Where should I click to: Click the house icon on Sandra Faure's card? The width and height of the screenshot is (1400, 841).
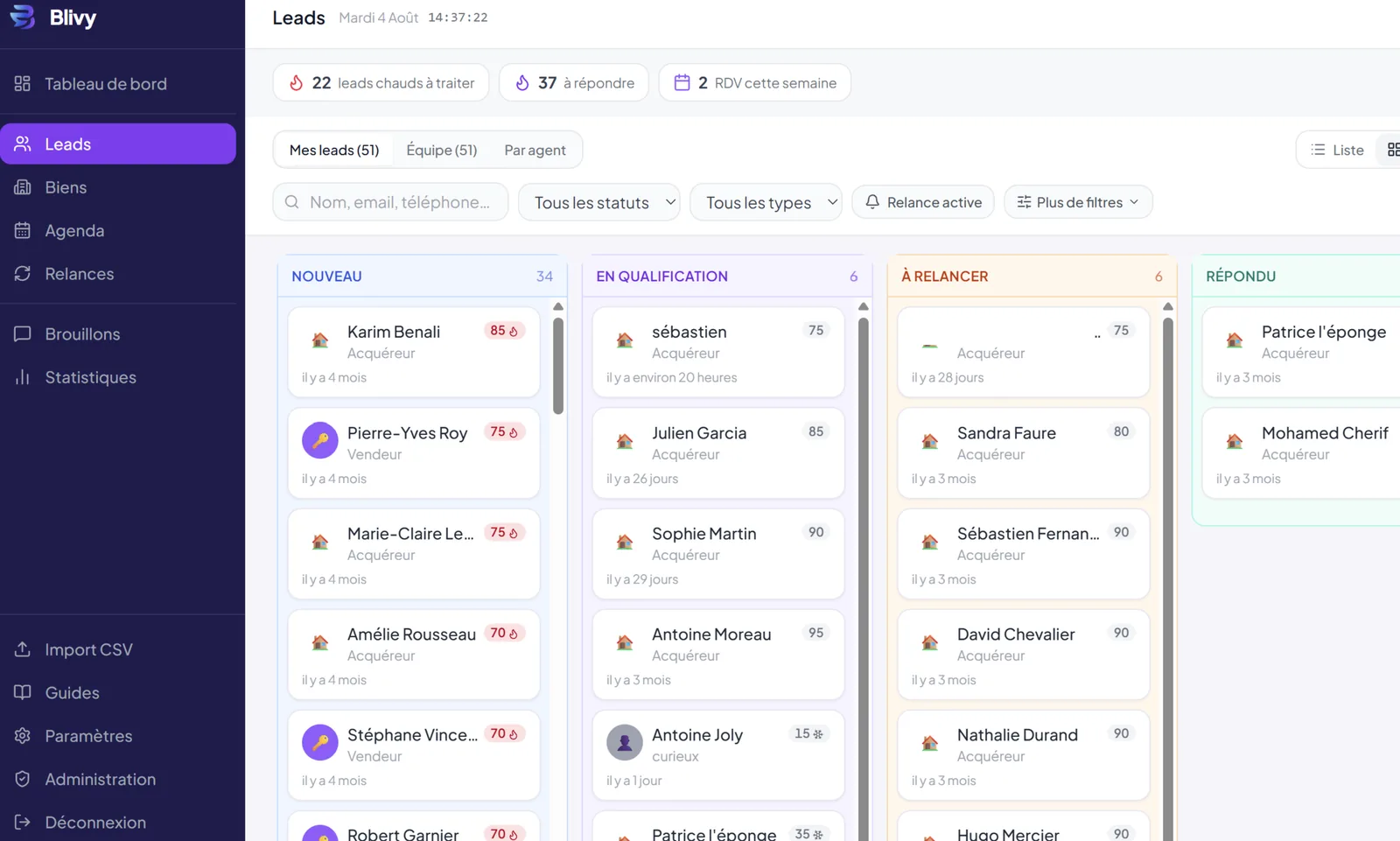coord(930,441)
